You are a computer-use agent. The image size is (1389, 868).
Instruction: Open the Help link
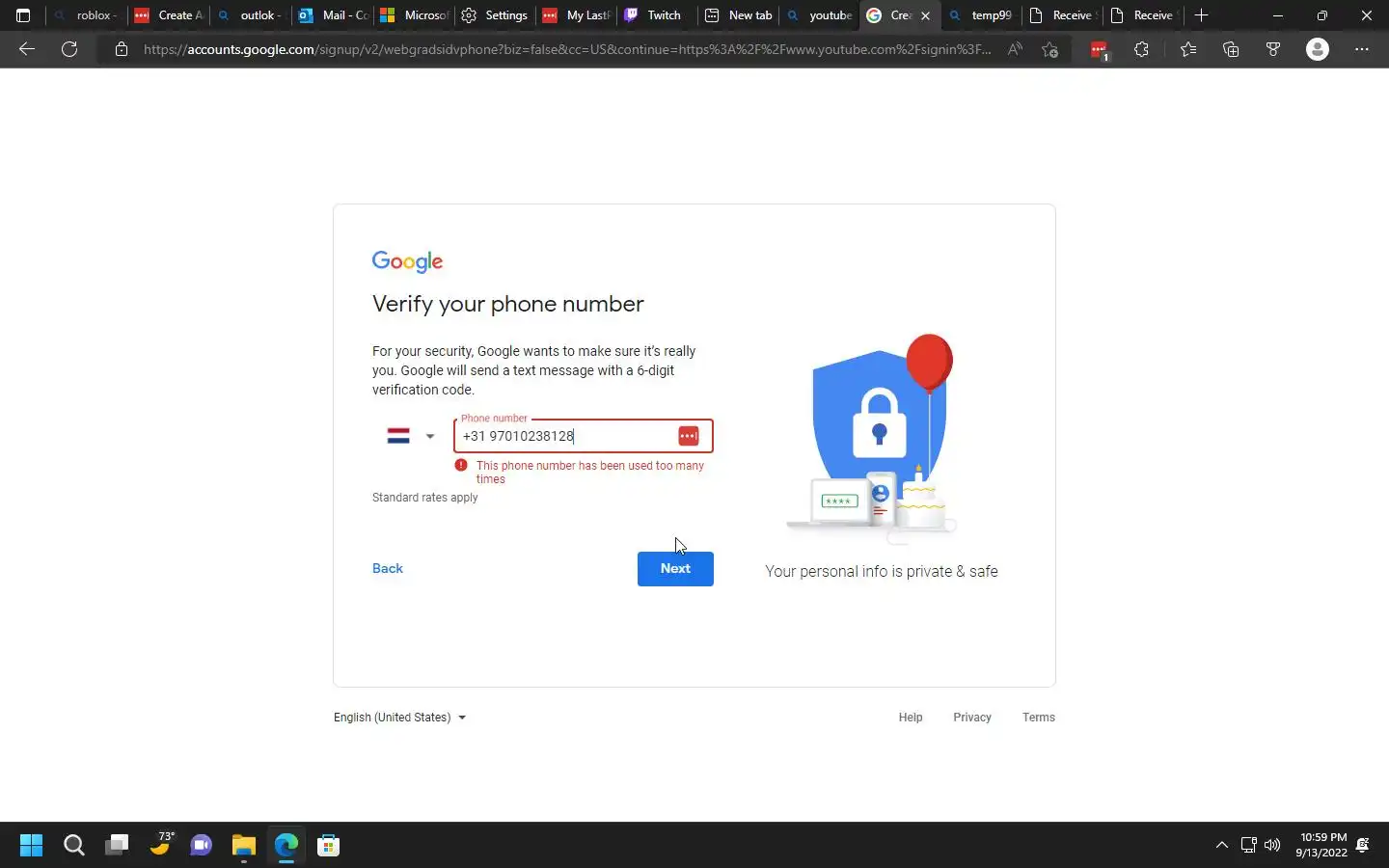pyautogui.click(x=911, y=718)
